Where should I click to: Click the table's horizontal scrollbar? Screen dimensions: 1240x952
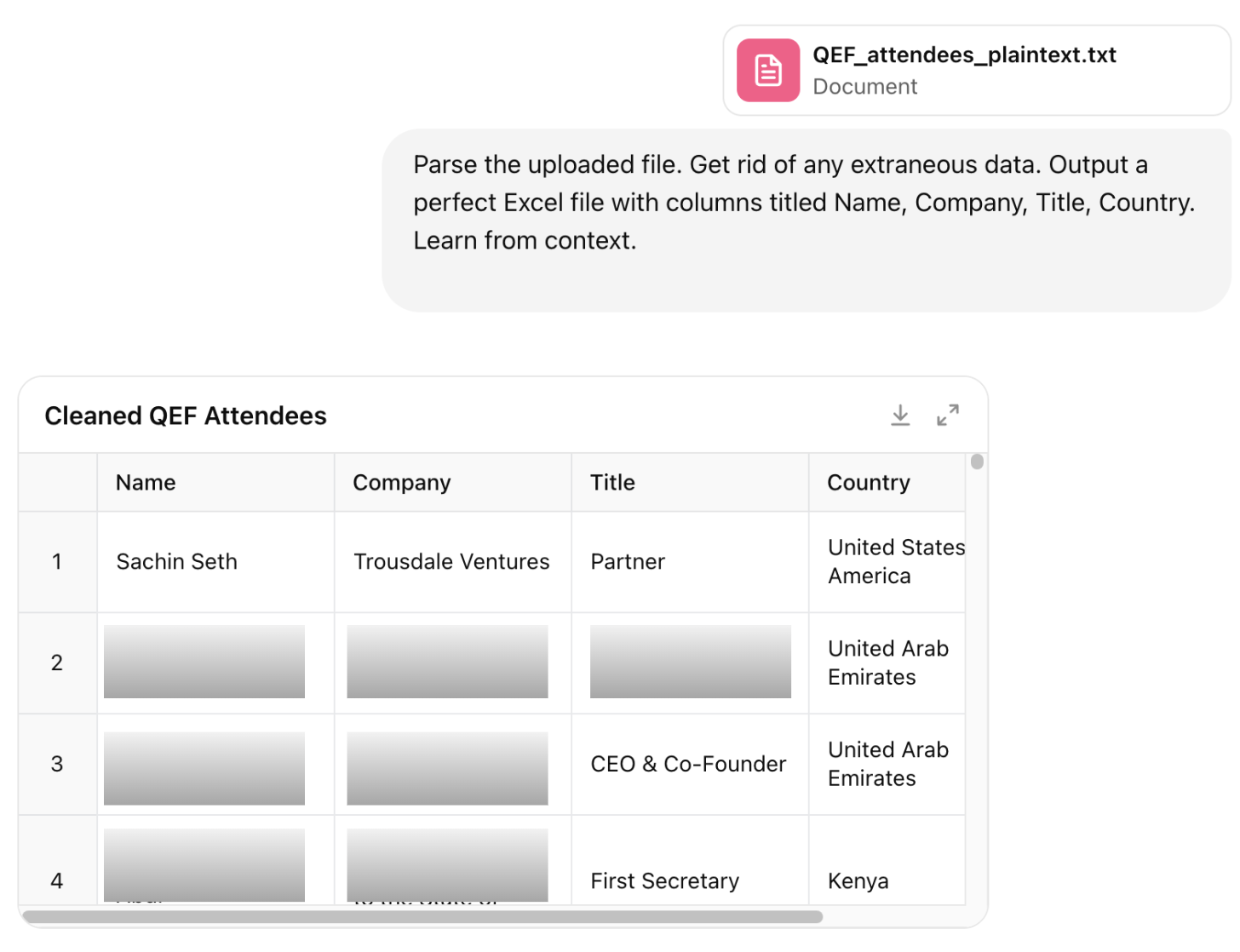(422, 917)
